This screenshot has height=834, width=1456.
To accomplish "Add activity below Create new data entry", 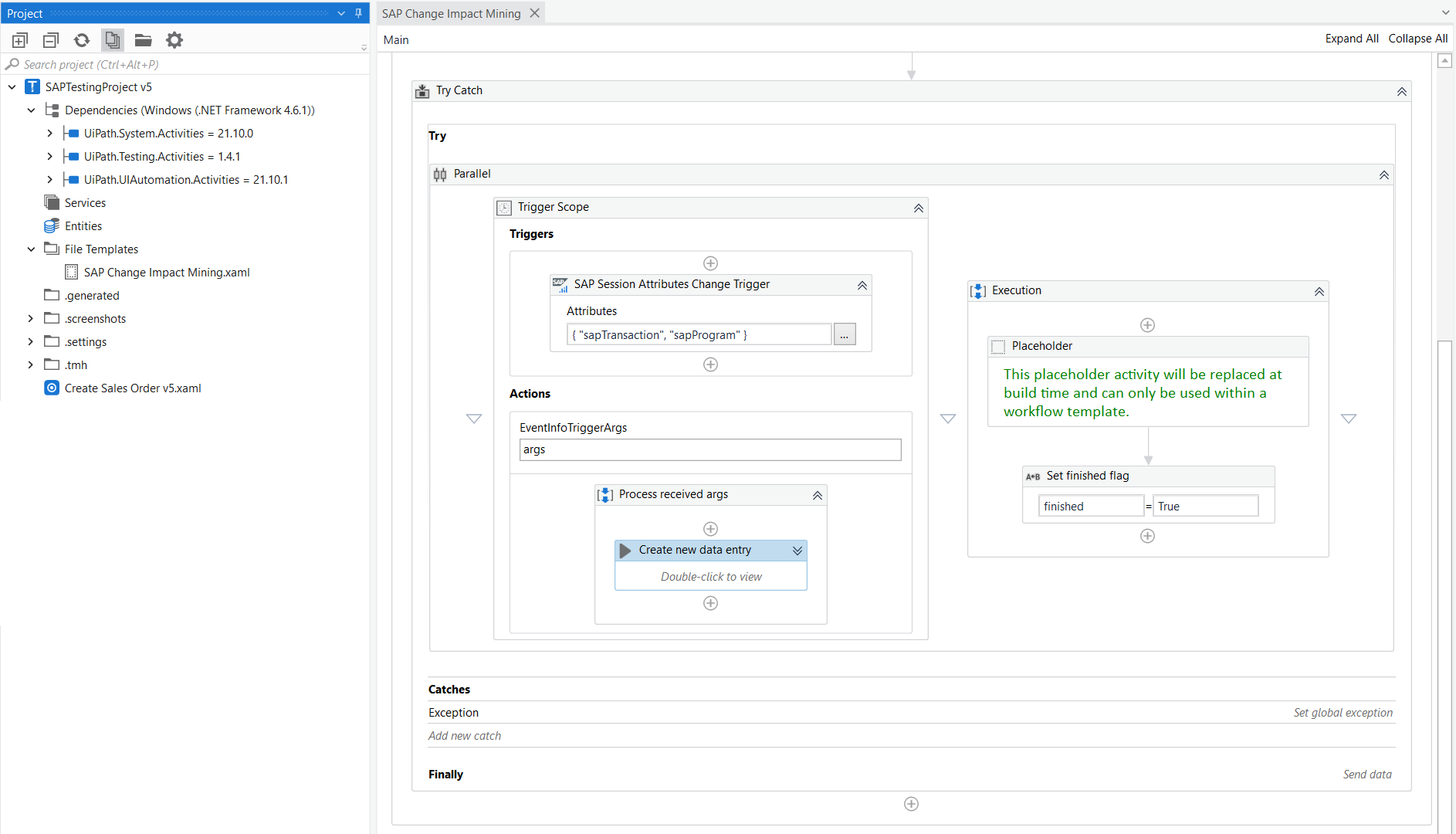I will 711,603.
